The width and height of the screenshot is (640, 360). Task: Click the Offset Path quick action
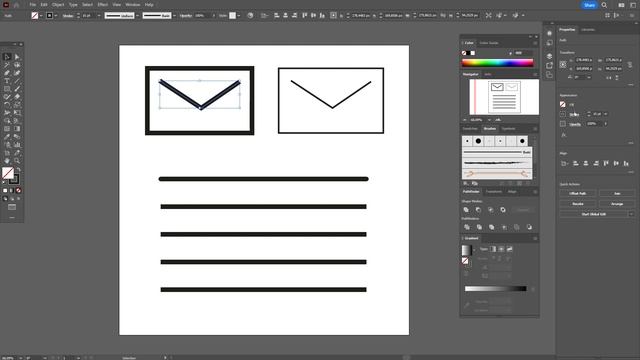(578, 193)
